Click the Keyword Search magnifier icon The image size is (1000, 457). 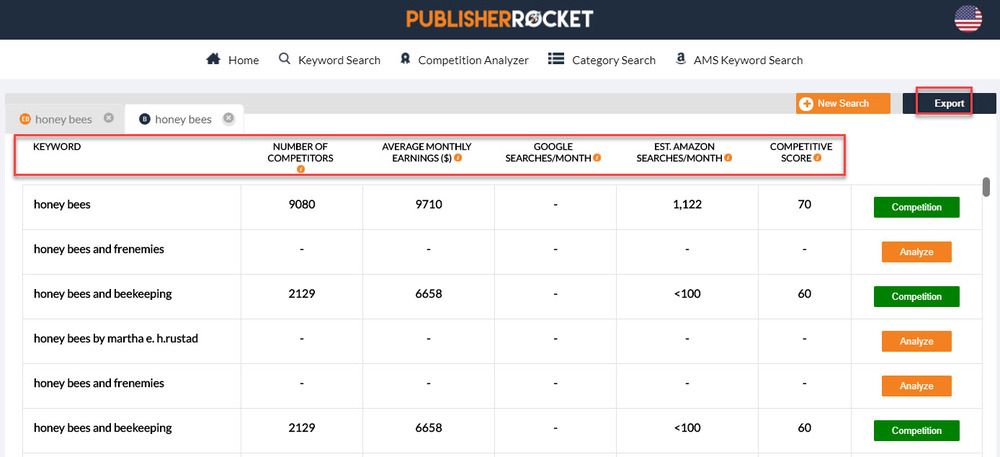coord(284,59)
